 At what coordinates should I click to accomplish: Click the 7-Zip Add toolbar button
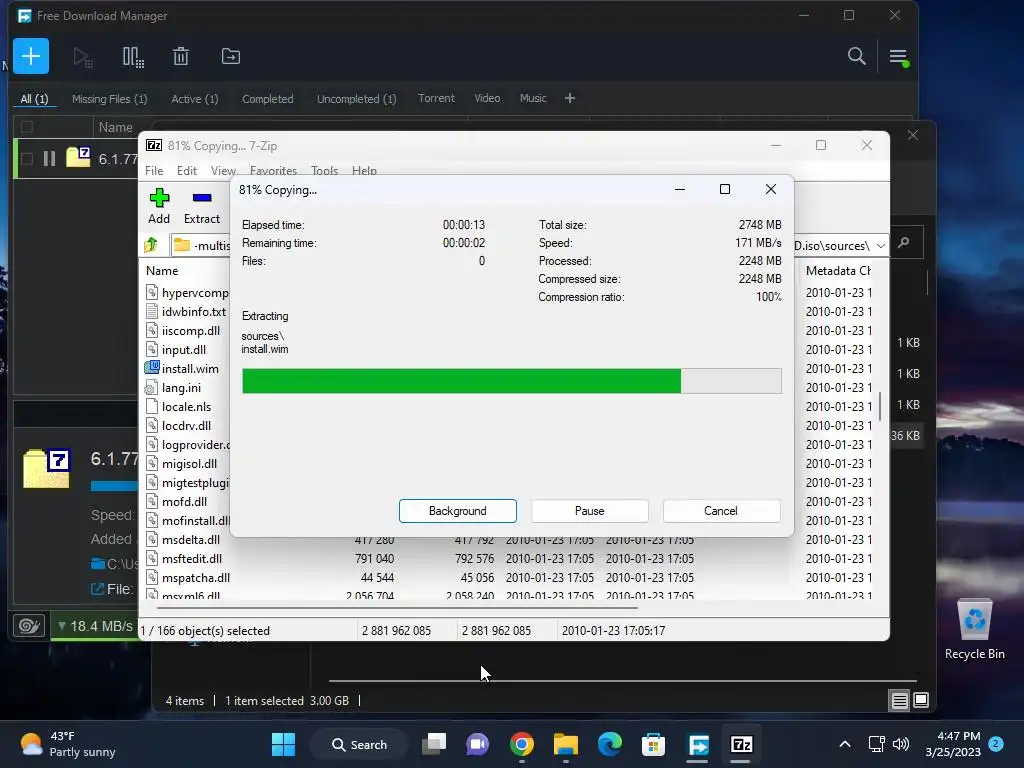159,206
